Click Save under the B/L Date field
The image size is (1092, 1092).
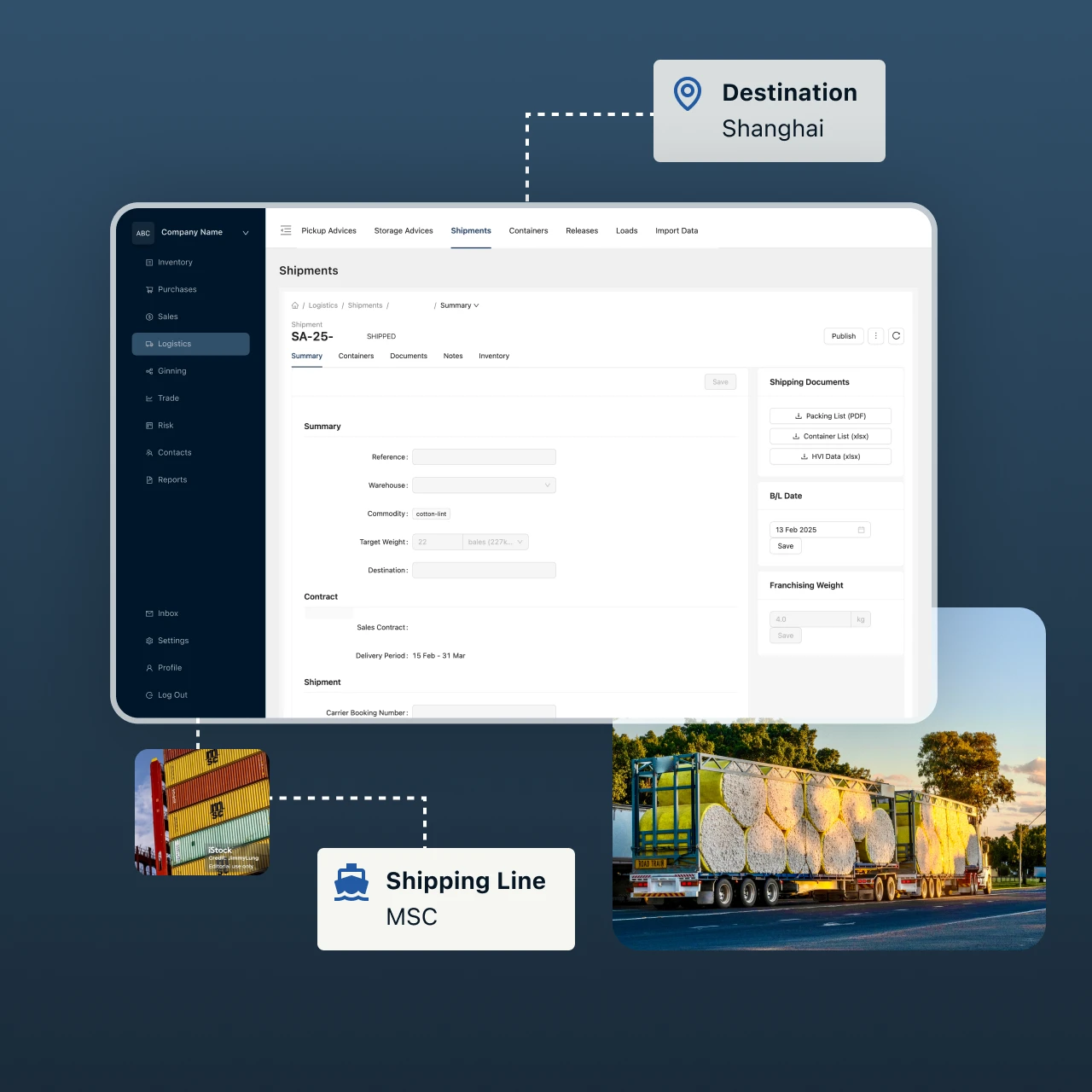pyautogui.click(x=786, y=546)
